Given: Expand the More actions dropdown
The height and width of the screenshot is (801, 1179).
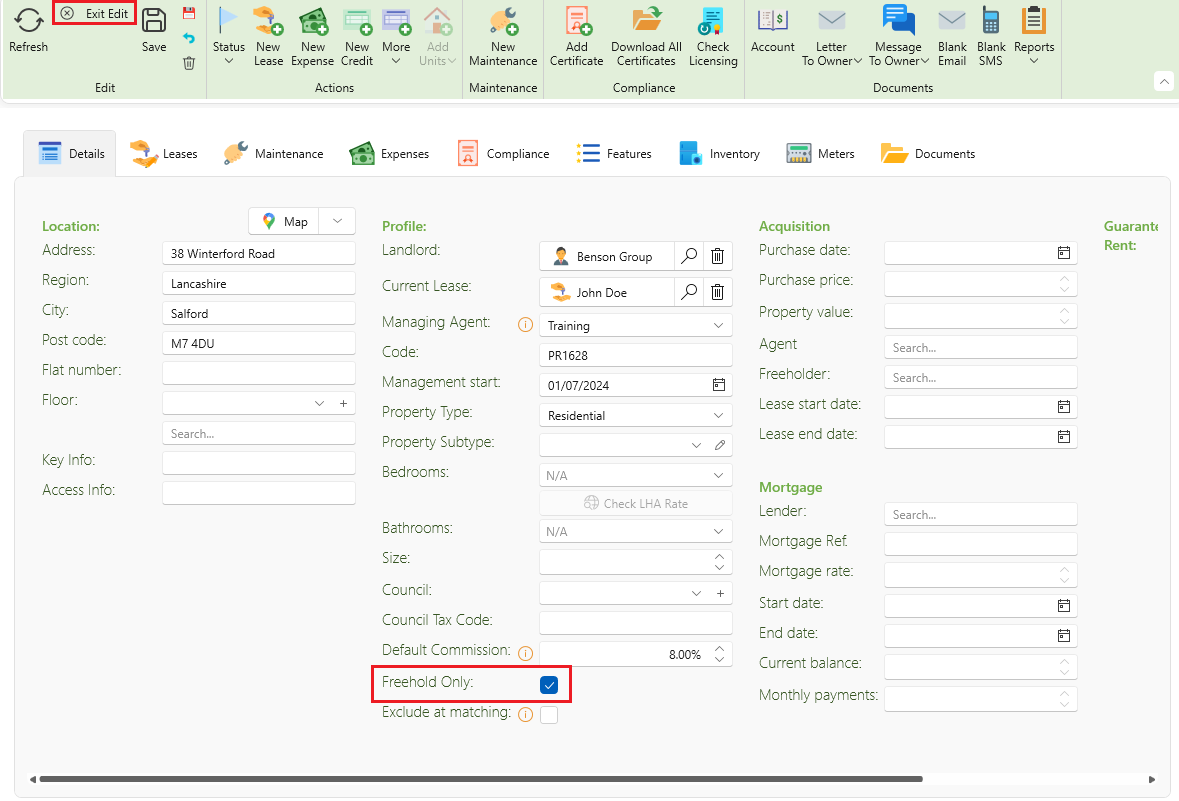Looking at the screenshot, I should [396, 36].
